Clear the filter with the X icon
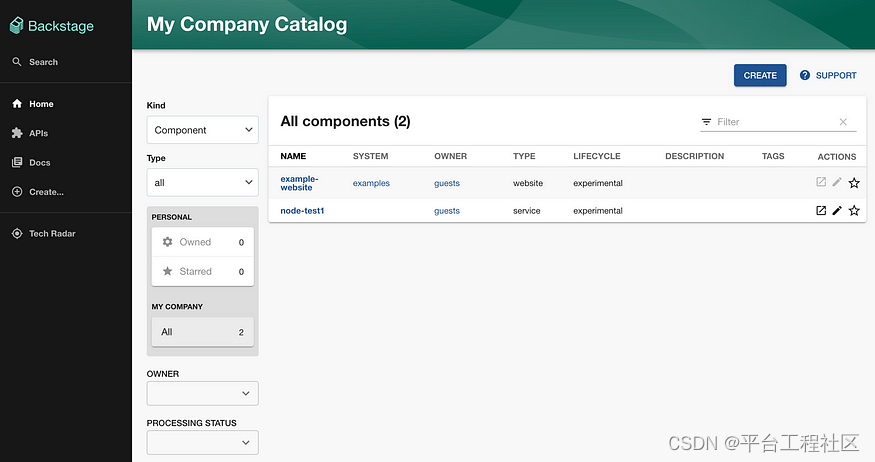The width and height of the screenshot is (875, 462). (843, 122)
